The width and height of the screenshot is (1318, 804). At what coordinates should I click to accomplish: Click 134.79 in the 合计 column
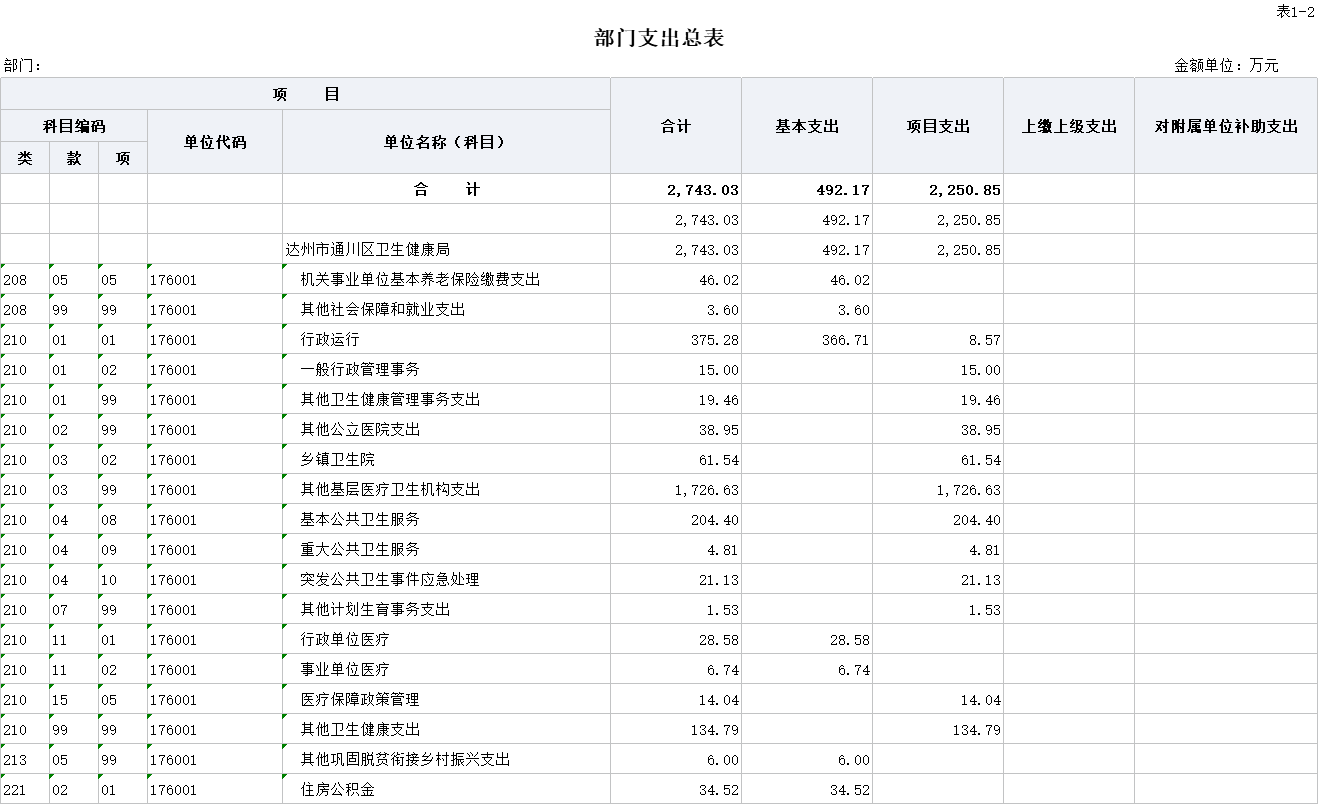(715, 730)
